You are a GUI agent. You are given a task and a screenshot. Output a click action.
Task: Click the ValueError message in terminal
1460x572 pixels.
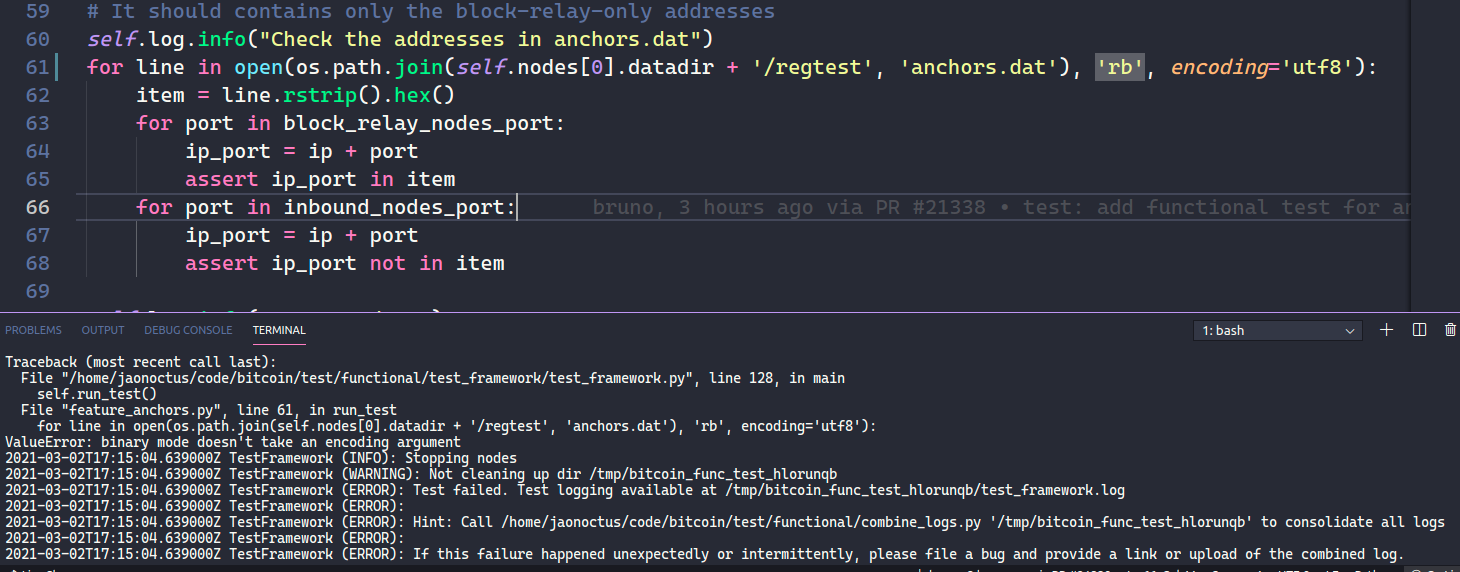233,442
